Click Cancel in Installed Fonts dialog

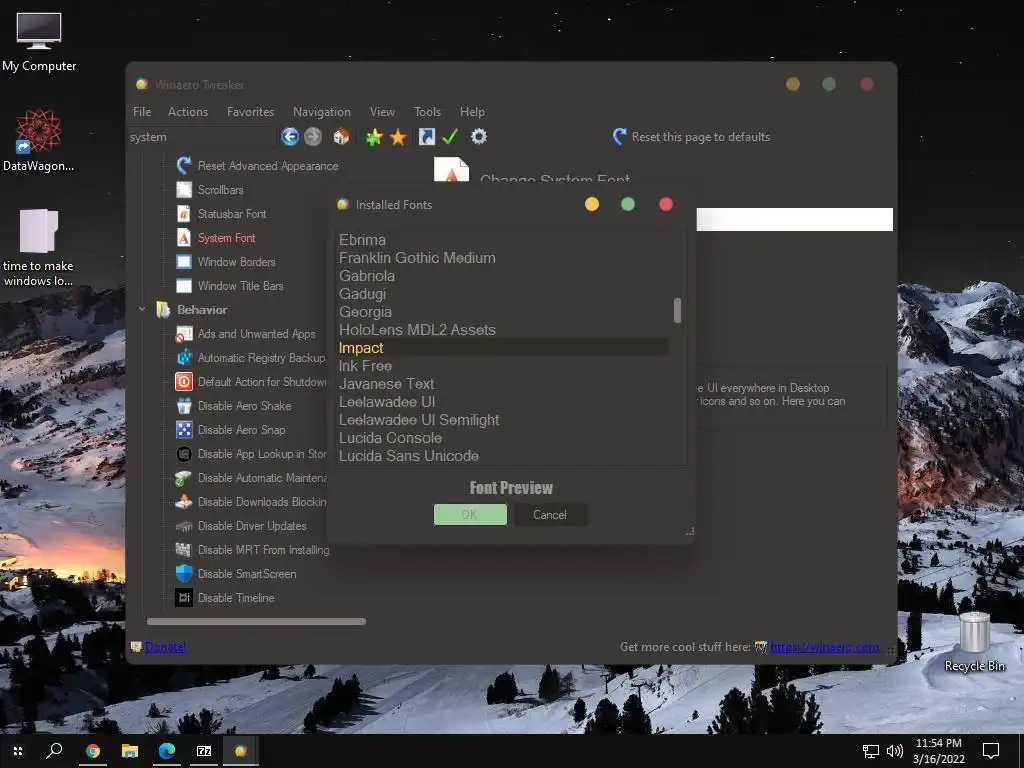click(x=550, y=515)
